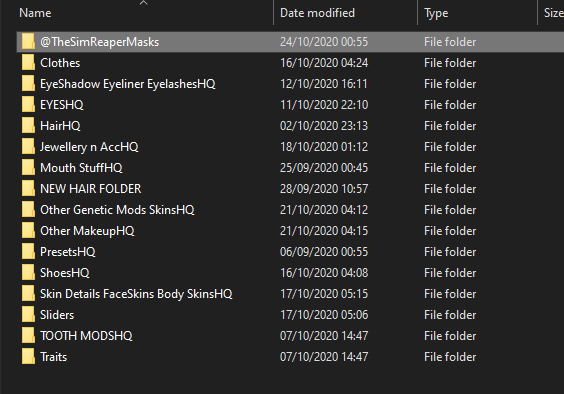
Task: Click date 28/09/2020 10:57
Action: [x=324, y=189]
